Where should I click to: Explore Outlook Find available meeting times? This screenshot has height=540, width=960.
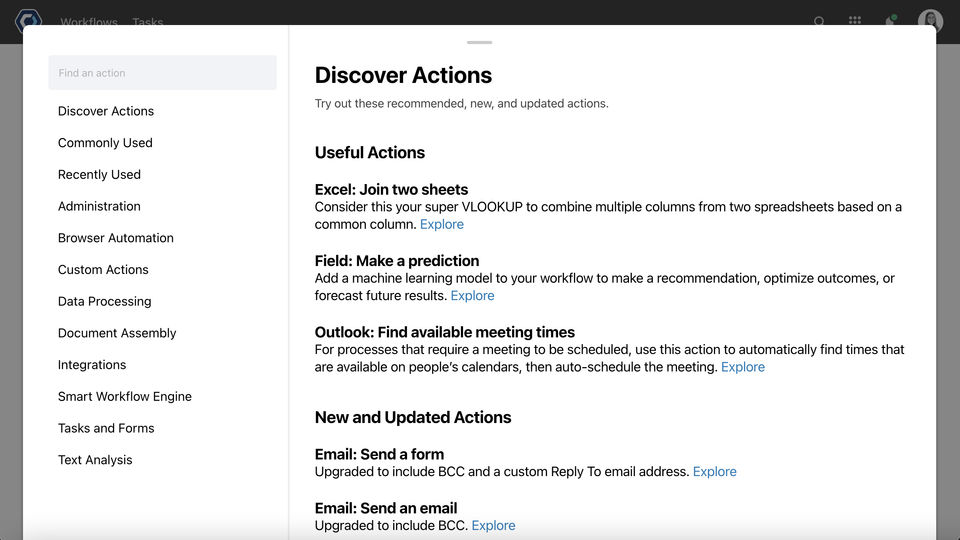click(x=743, y=367)
